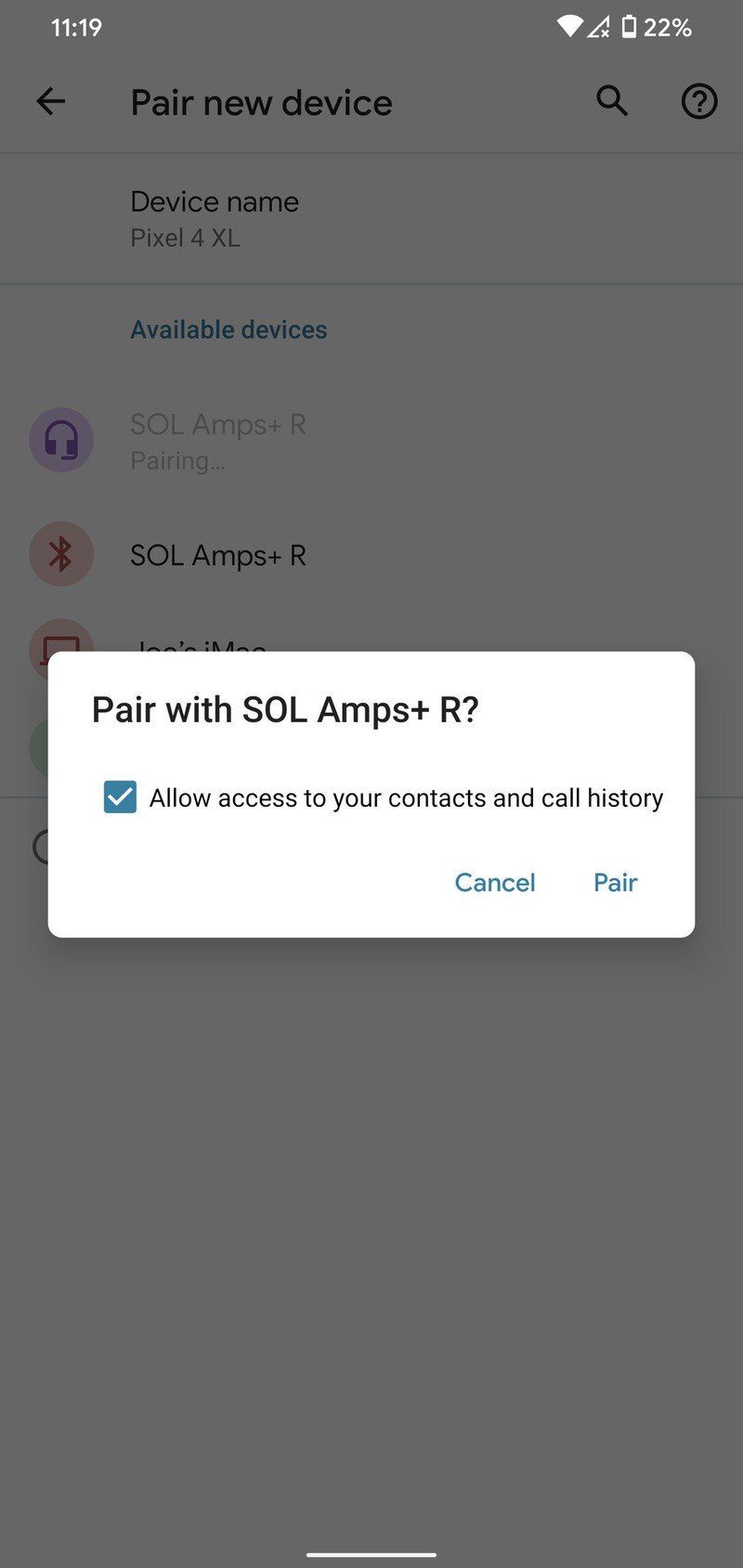Tap the battery status icon
This screenshot has width=743, height=1568.
click(x=629, y=27)
